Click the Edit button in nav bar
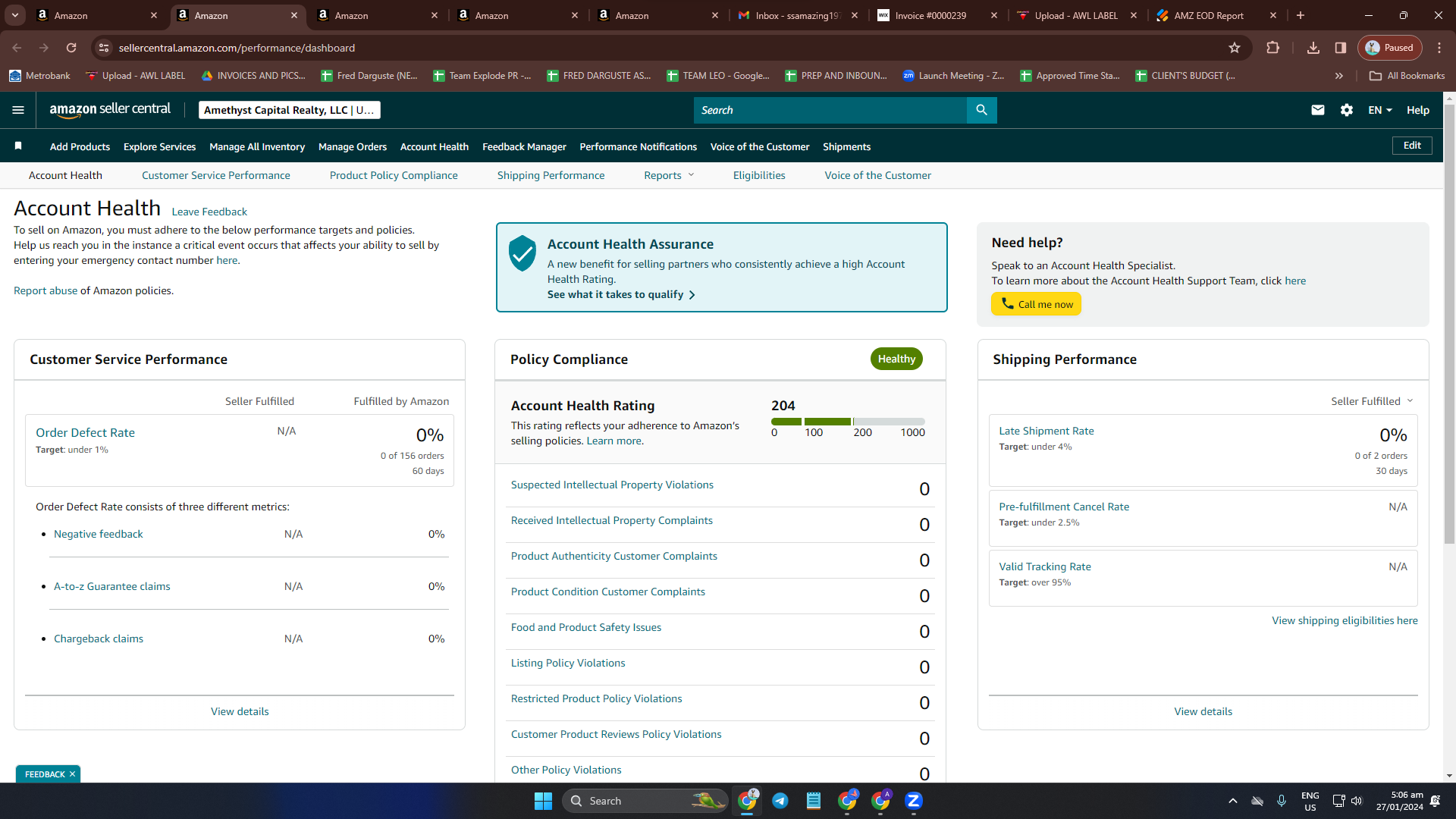1456x819 pixels. click(x=1412, y=146)
